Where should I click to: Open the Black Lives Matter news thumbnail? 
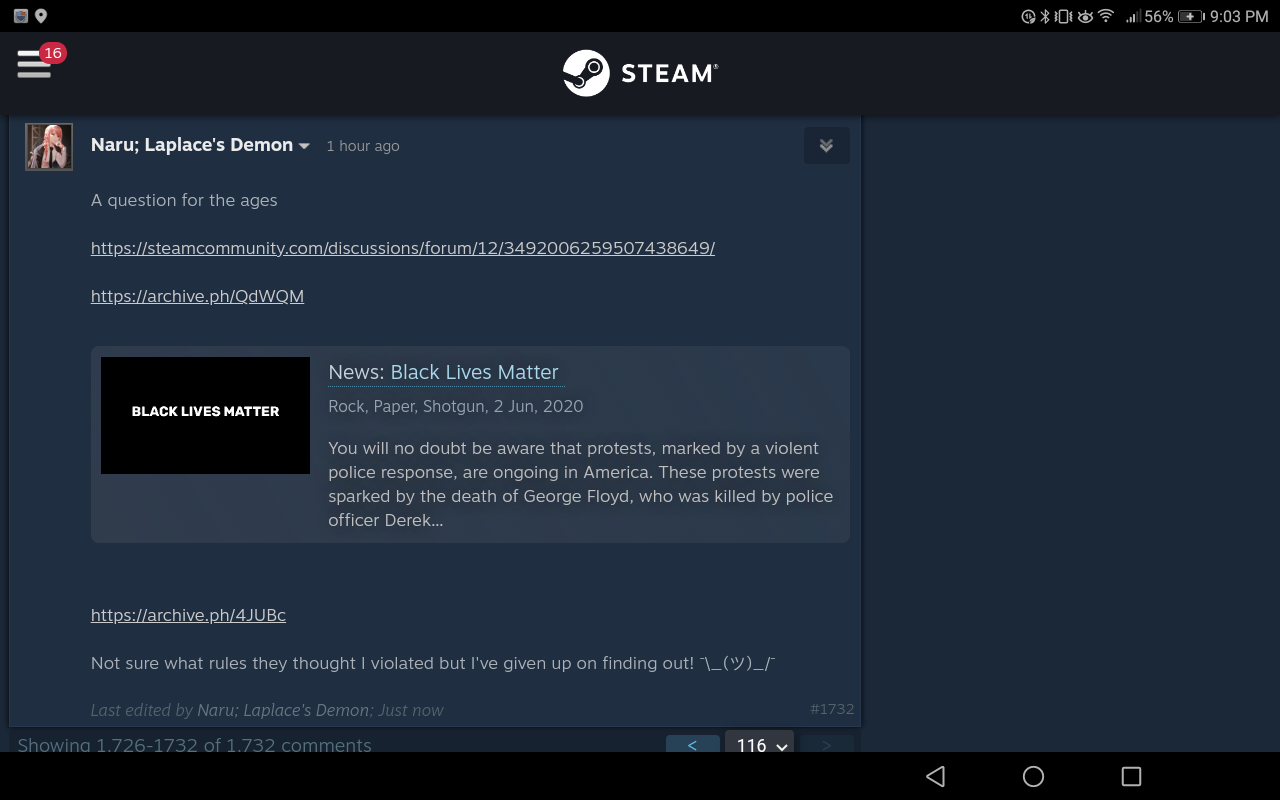pos(205,415)
